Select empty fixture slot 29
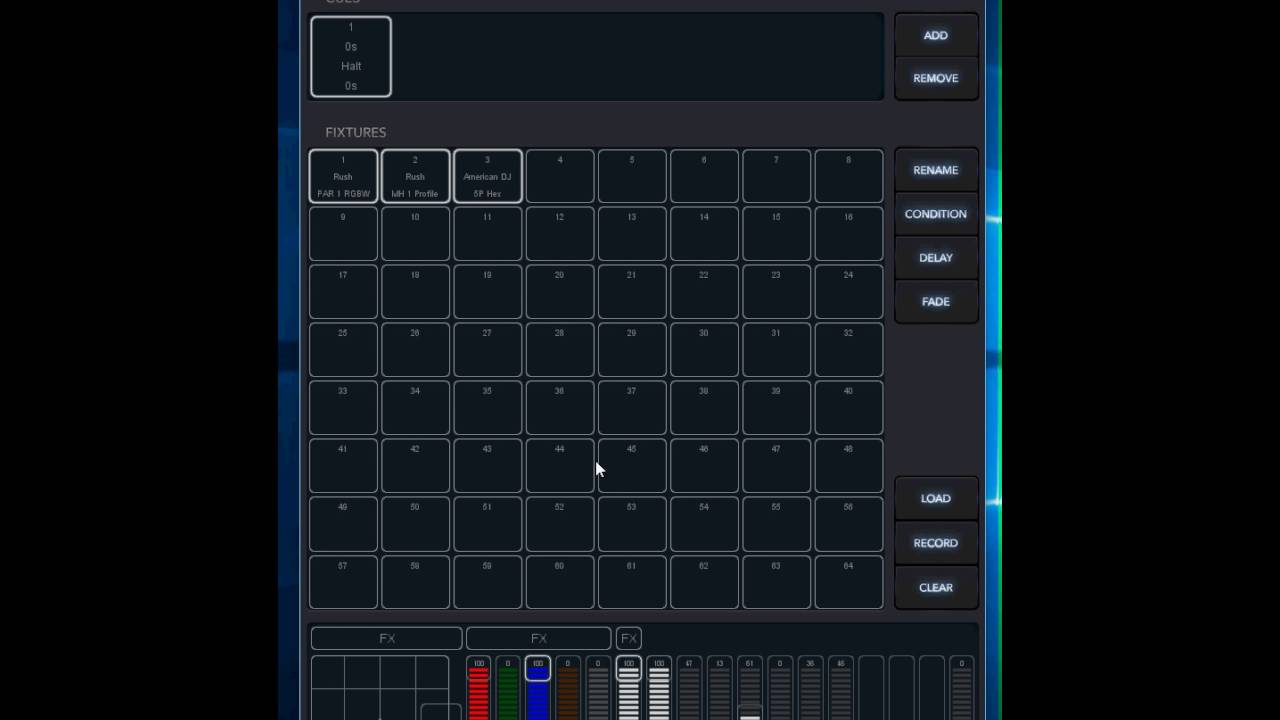The height and width of the screenshot is (720, 1280). pyautogui.click(x=632, y=350)
